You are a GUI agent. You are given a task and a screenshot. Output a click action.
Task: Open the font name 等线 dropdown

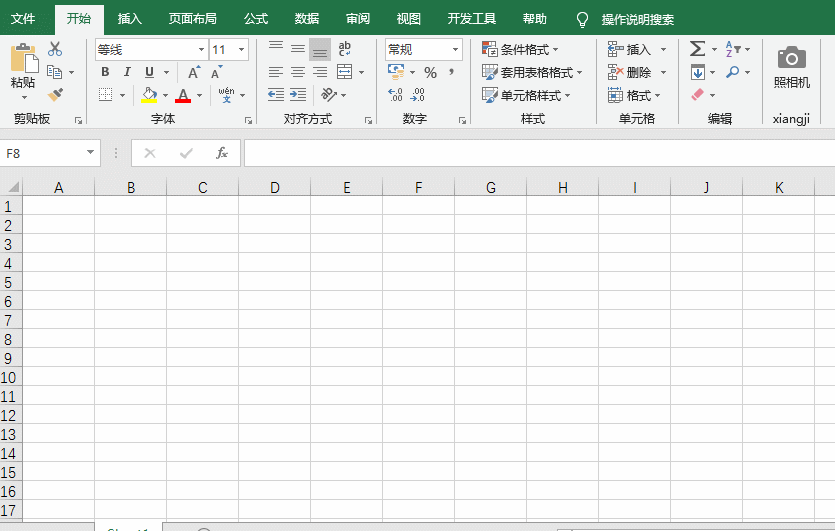(x=201, y=49)
